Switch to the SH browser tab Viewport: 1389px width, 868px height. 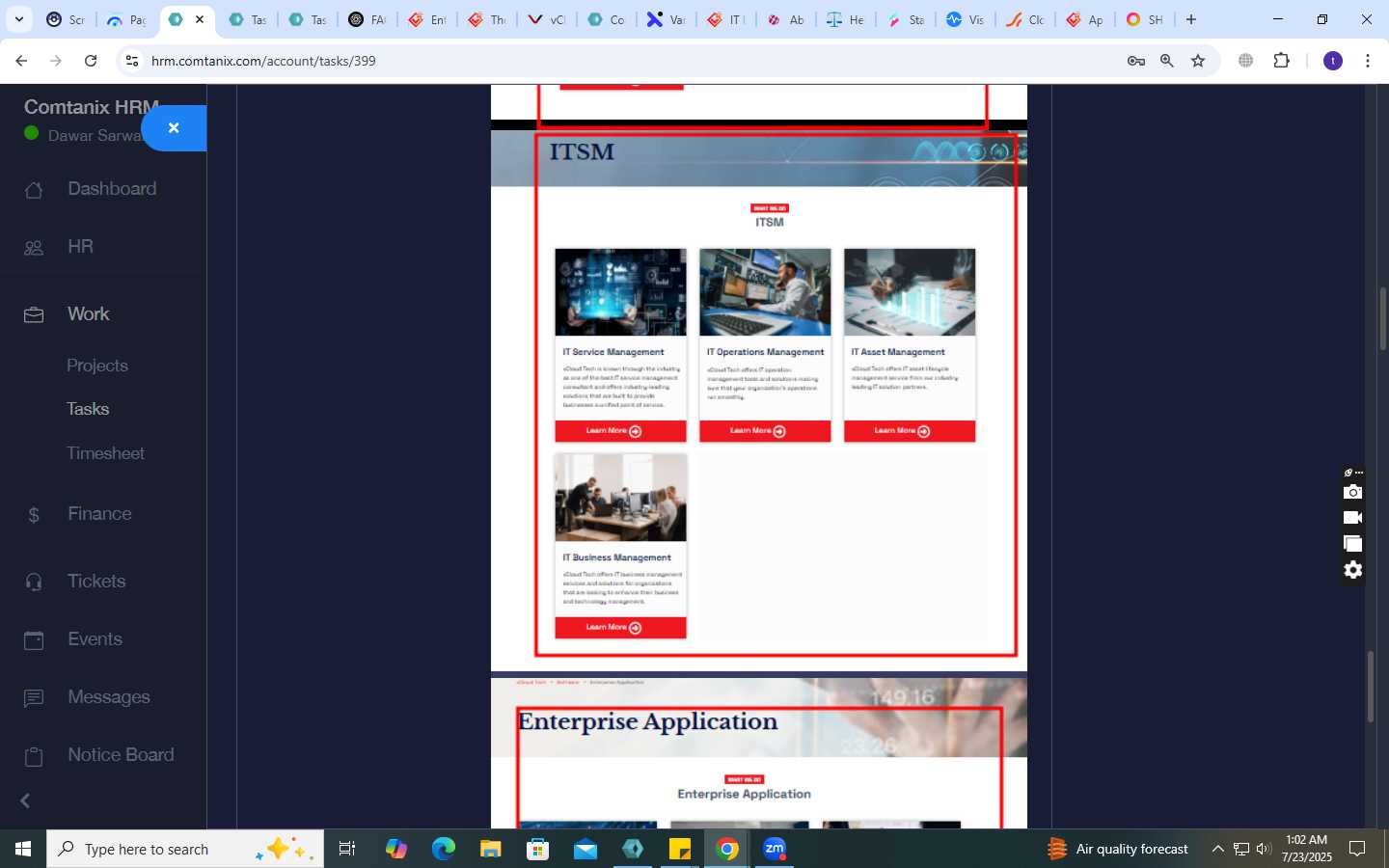(1145, 19)
